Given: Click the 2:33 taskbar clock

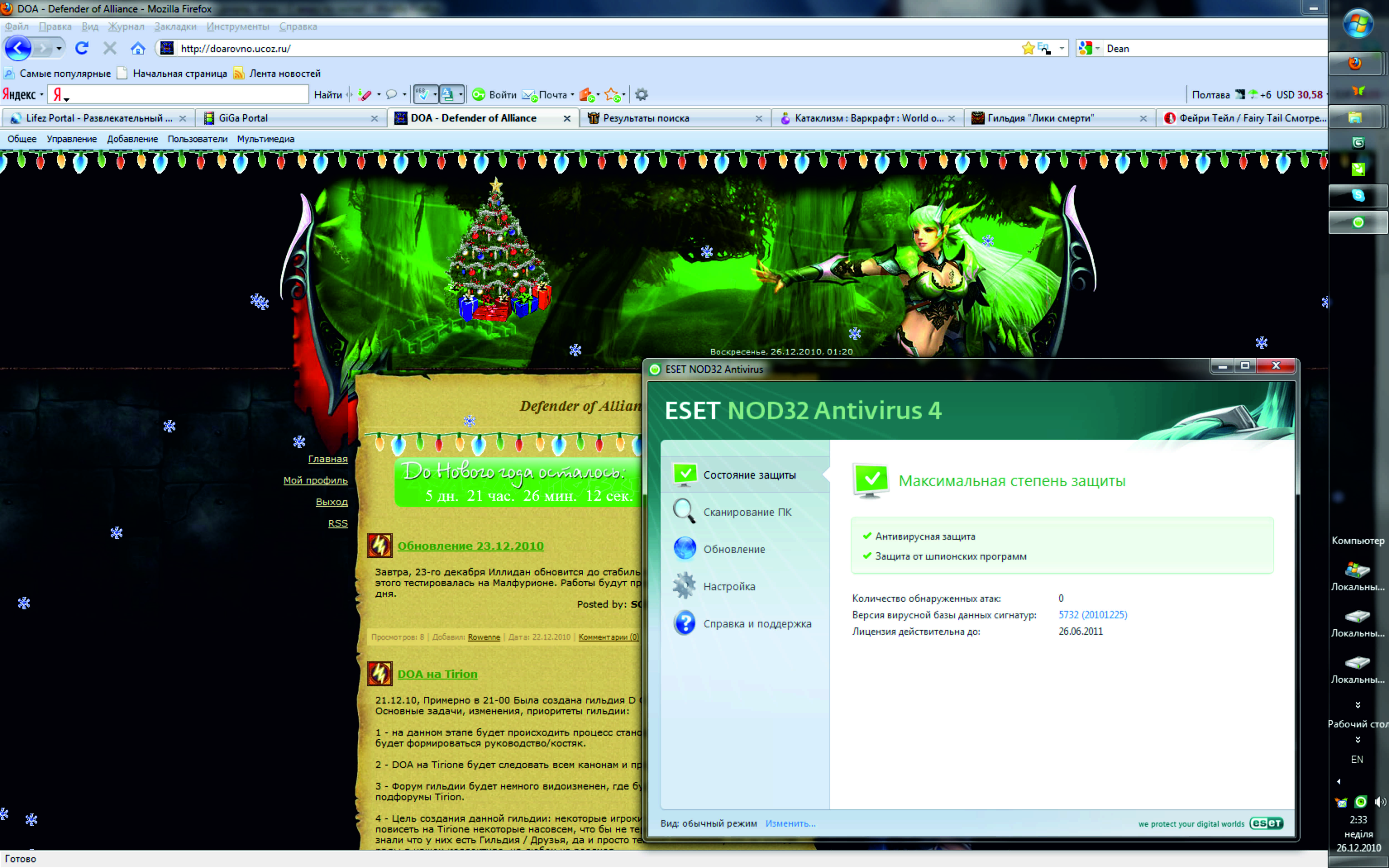Looking at the screenshot, I should [1358, 820].
